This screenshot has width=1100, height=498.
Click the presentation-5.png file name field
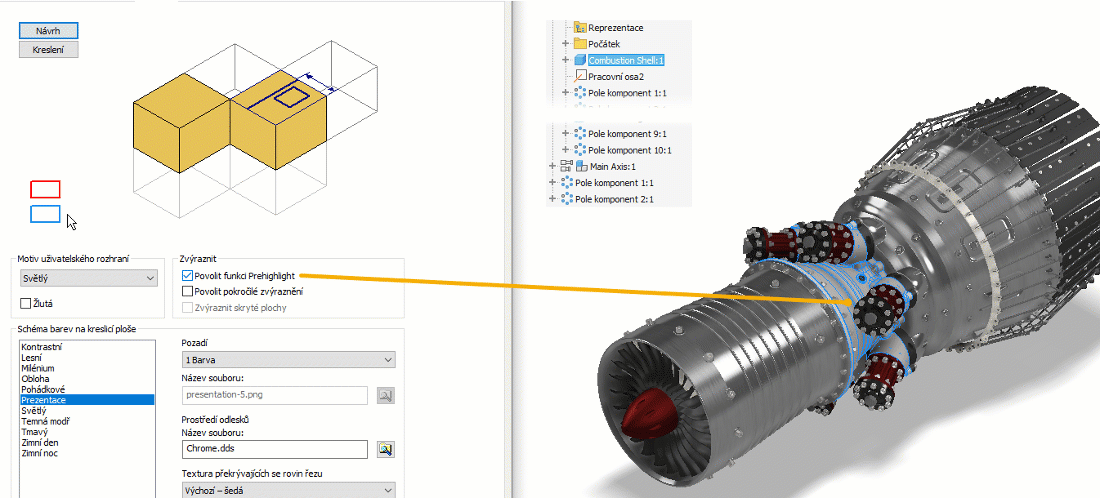(x=274, y=396)
